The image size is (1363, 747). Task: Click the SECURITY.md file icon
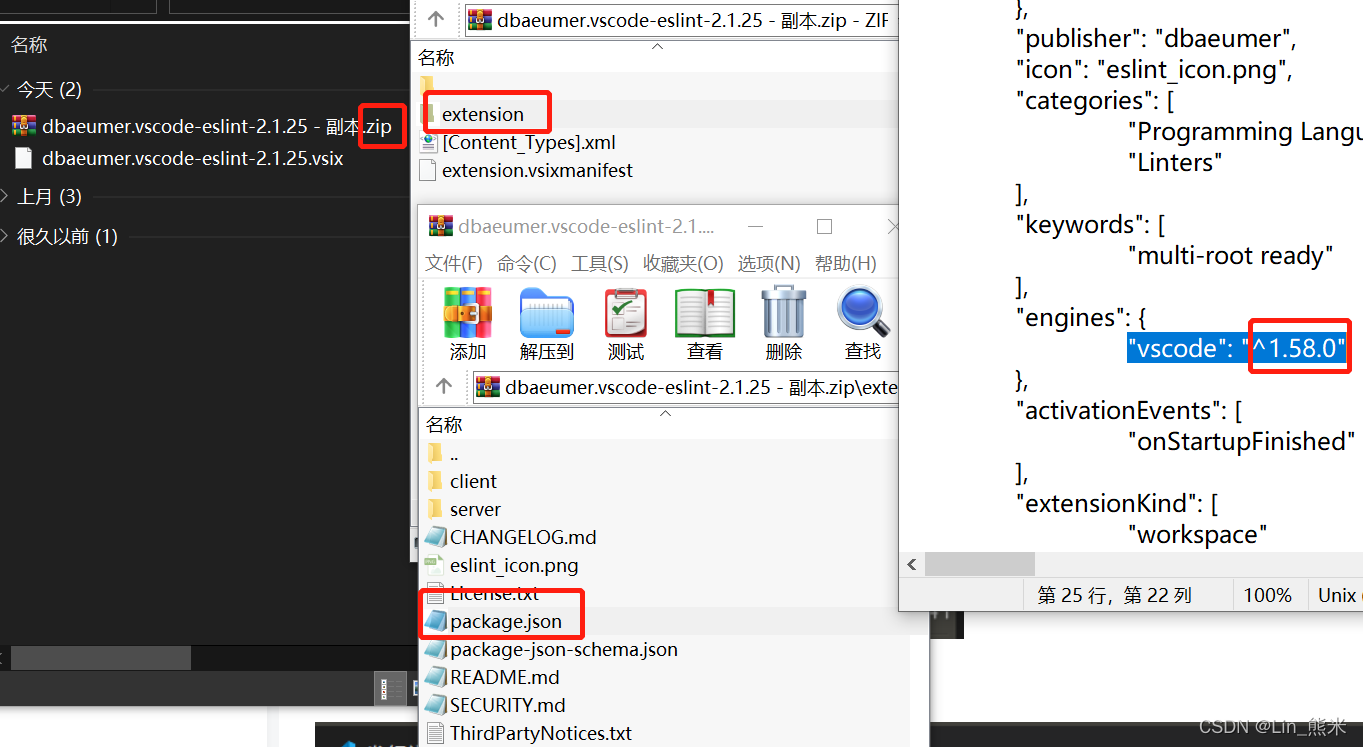pyautogui.click(x=434, y=705)
